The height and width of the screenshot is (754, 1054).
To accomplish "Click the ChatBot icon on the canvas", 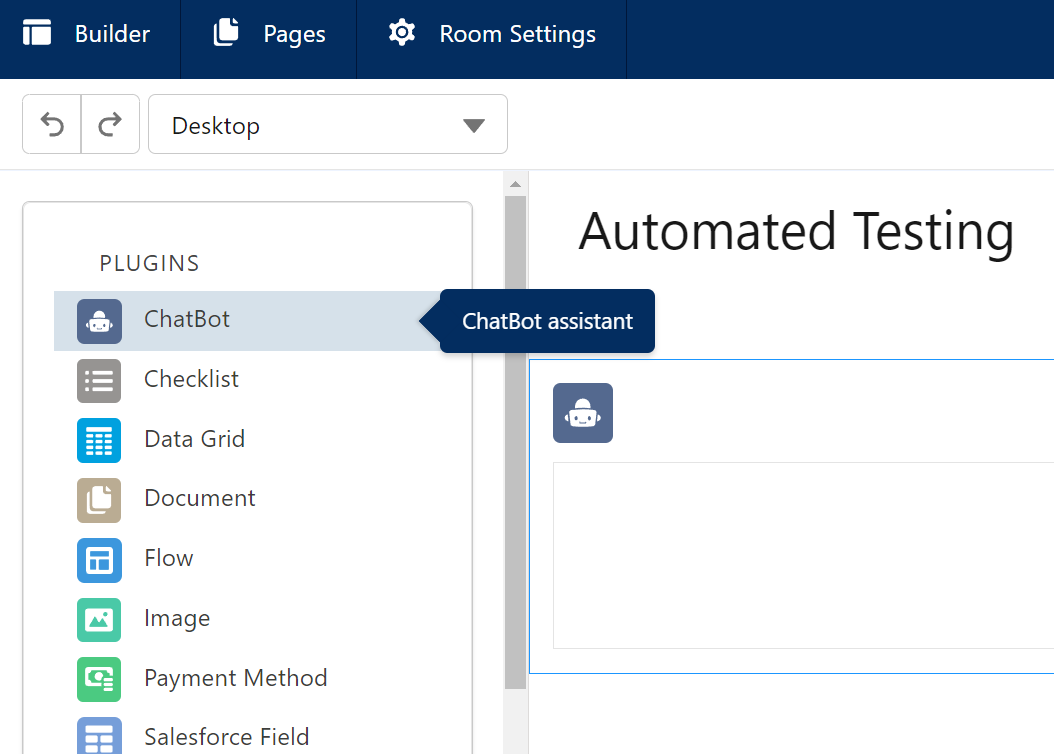I will pyautogui.click(x=583, y=413).
